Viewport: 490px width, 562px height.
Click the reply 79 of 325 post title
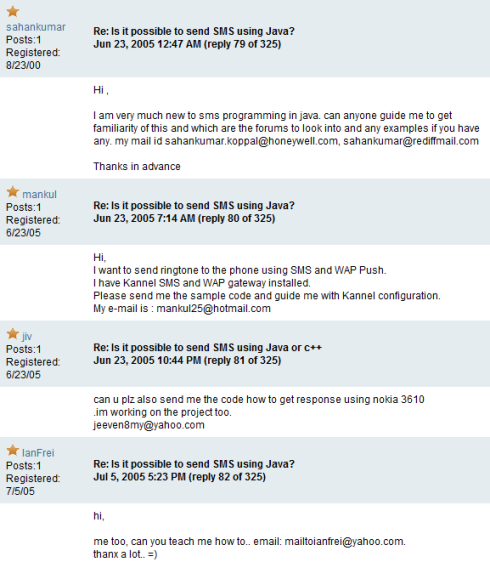pyautogui.click(x=194, y=32)
